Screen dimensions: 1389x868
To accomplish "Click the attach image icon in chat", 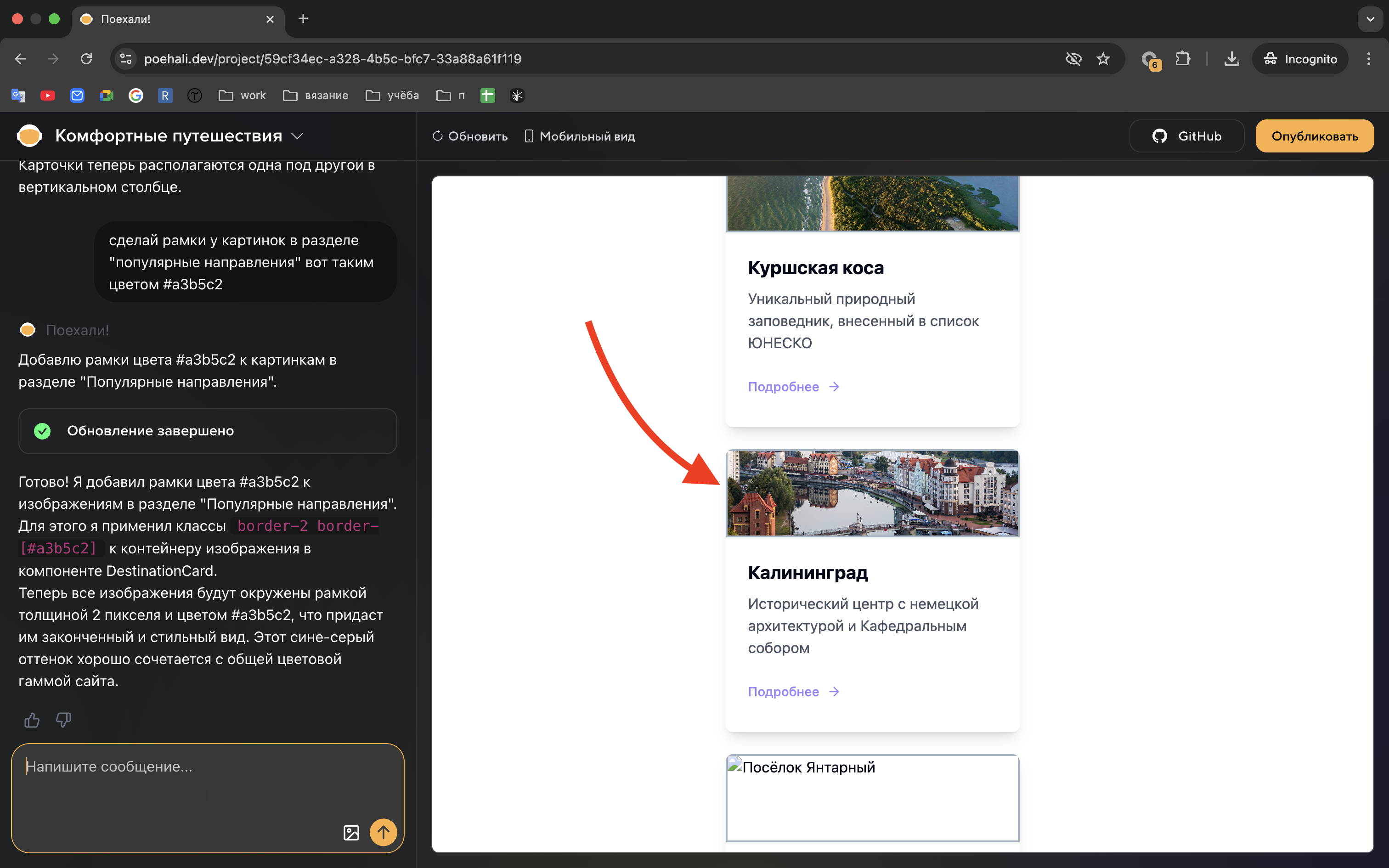I will click(351, 832).
